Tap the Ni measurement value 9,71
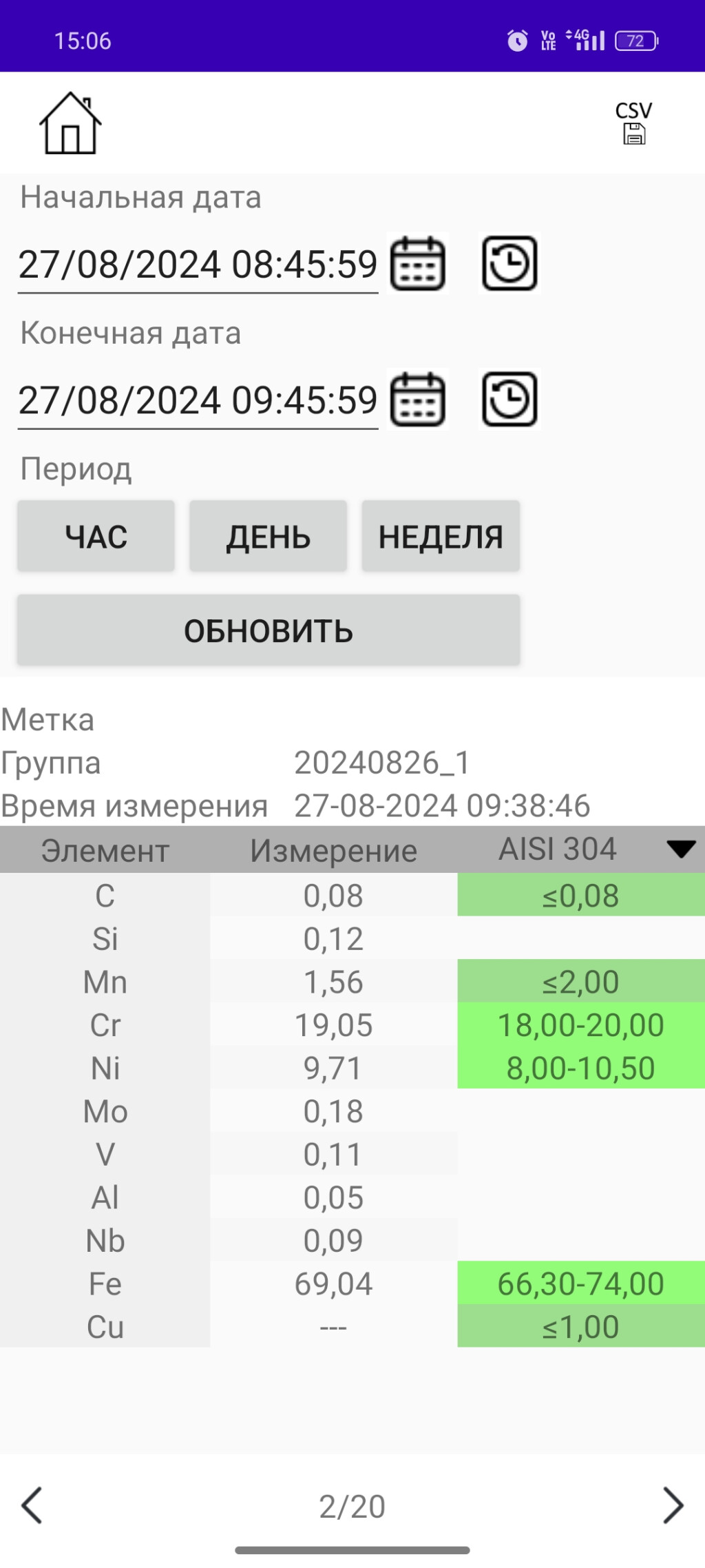The height and width of the screenshot is (1568, 705). (x=333, y=1069)
